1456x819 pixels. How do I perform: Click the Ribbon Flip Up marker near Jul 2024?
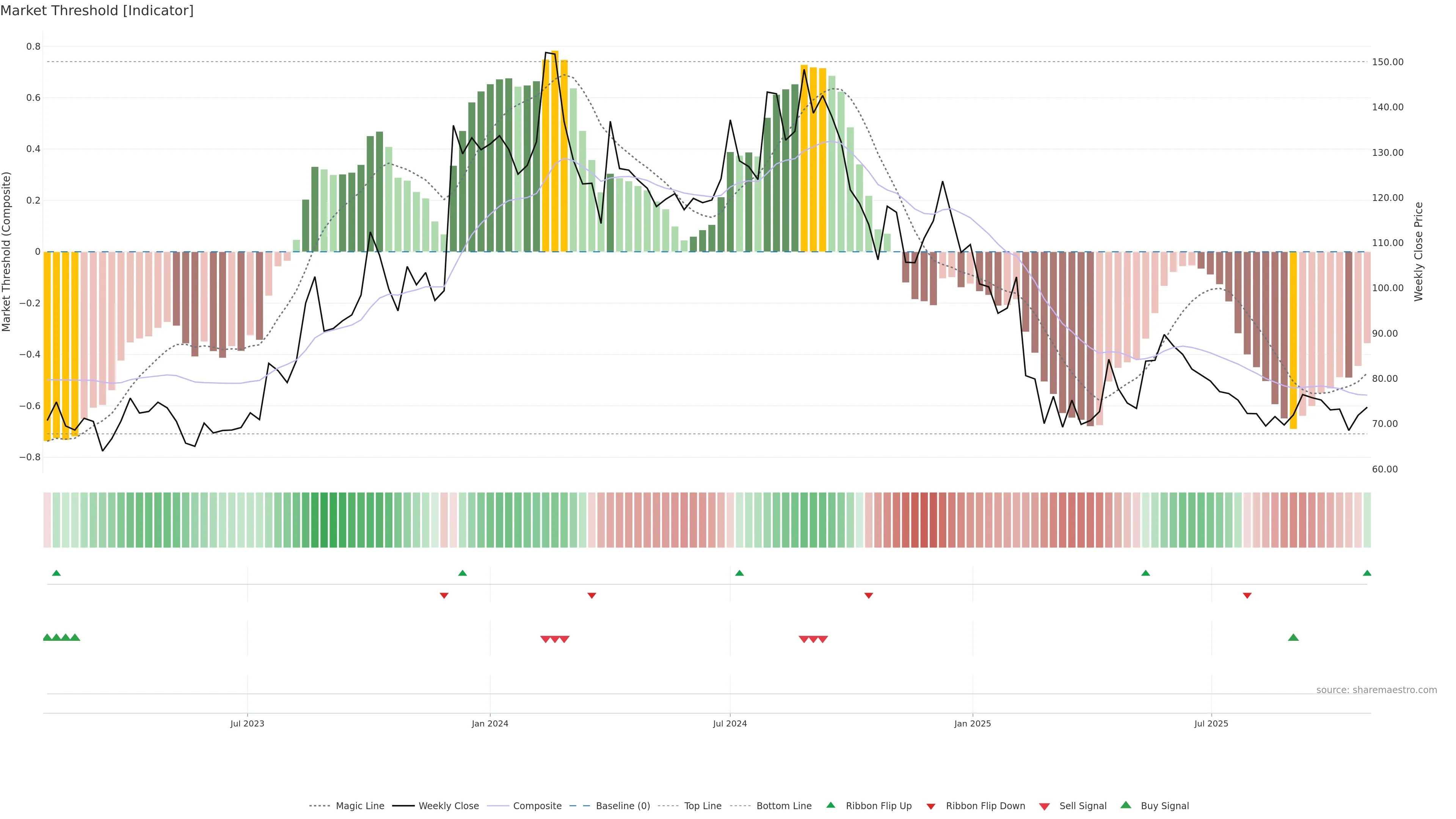(739, 573)
